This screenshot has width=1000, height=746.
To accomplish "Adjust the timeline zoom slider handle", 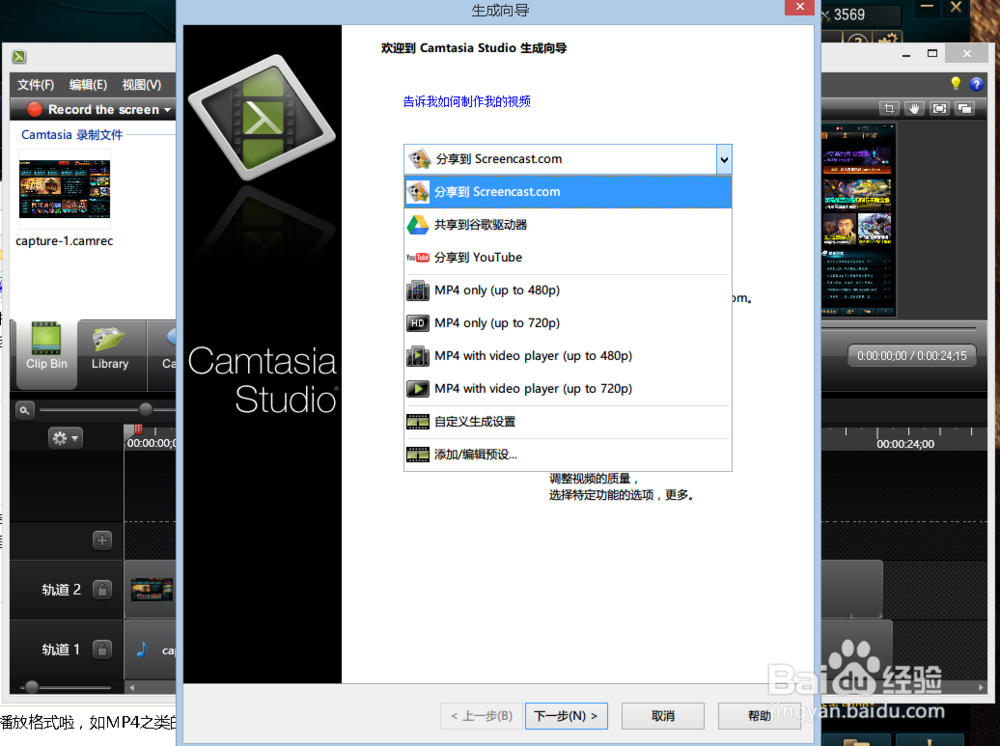I will click(x=145, y=409).
